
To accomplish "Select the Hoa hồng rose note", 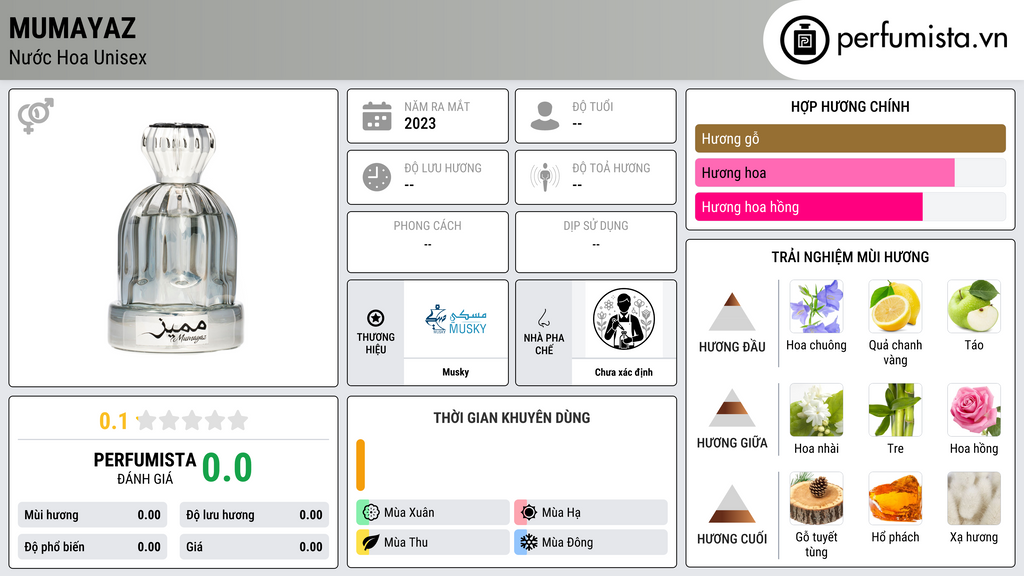I will [x=974, y=409].
